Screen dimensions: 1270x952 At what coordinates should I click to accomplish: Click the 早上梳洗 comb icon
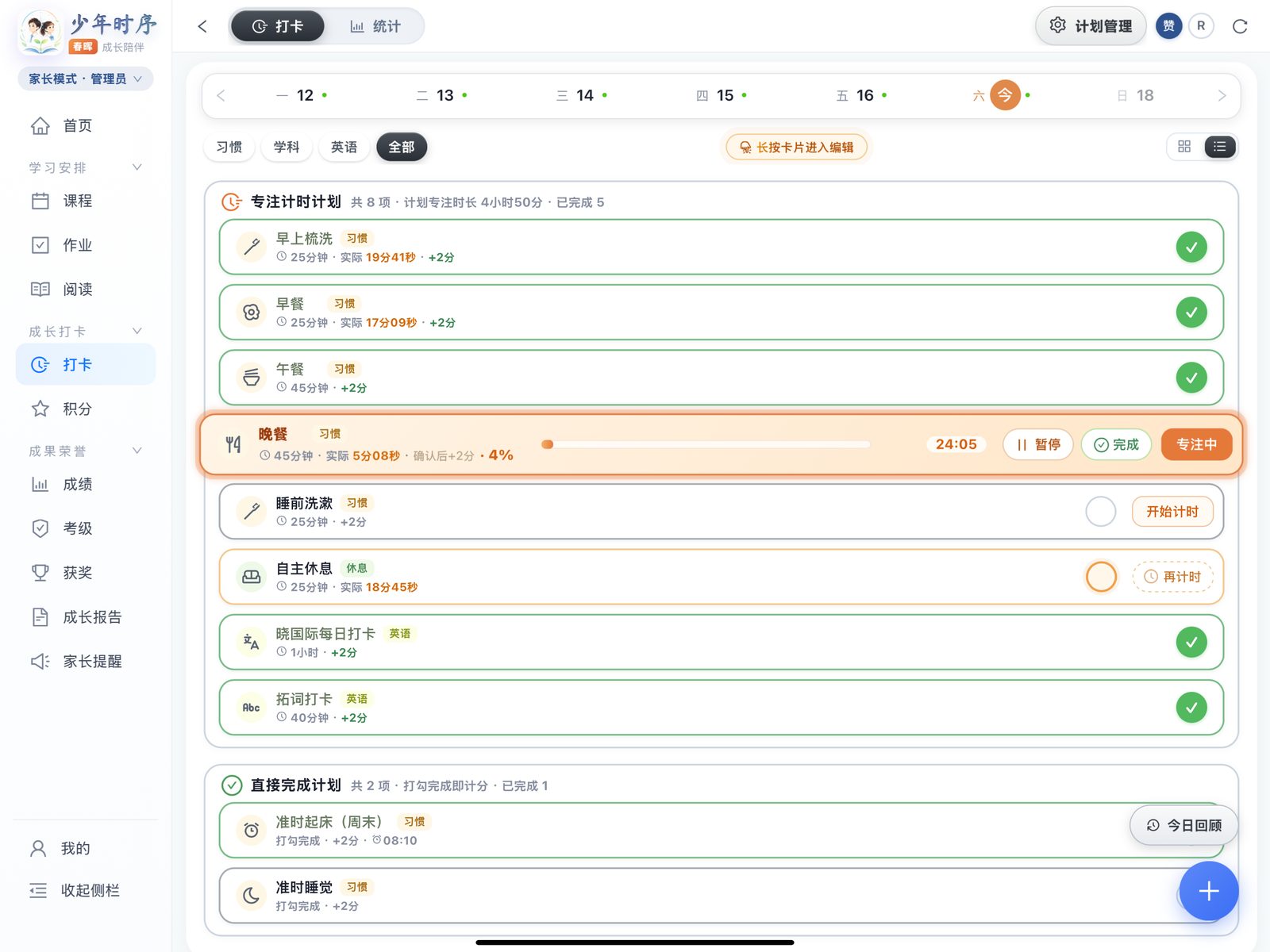tap(252, 248)
